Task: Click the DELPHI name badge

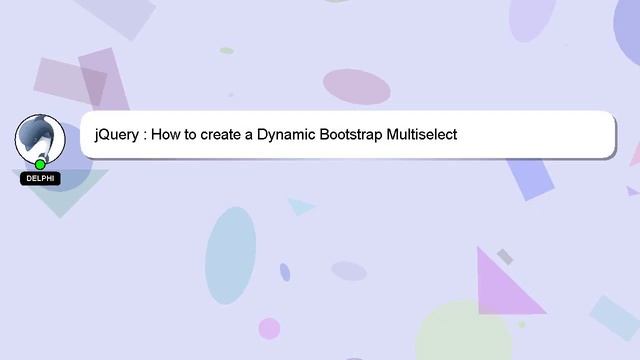Action: tap(40, 178)
